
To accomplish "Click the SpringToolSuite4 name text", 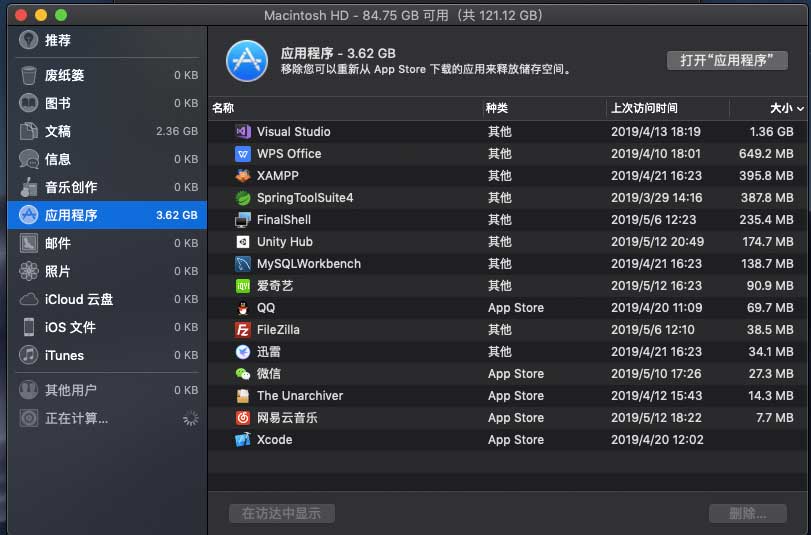I will point(305,198).
